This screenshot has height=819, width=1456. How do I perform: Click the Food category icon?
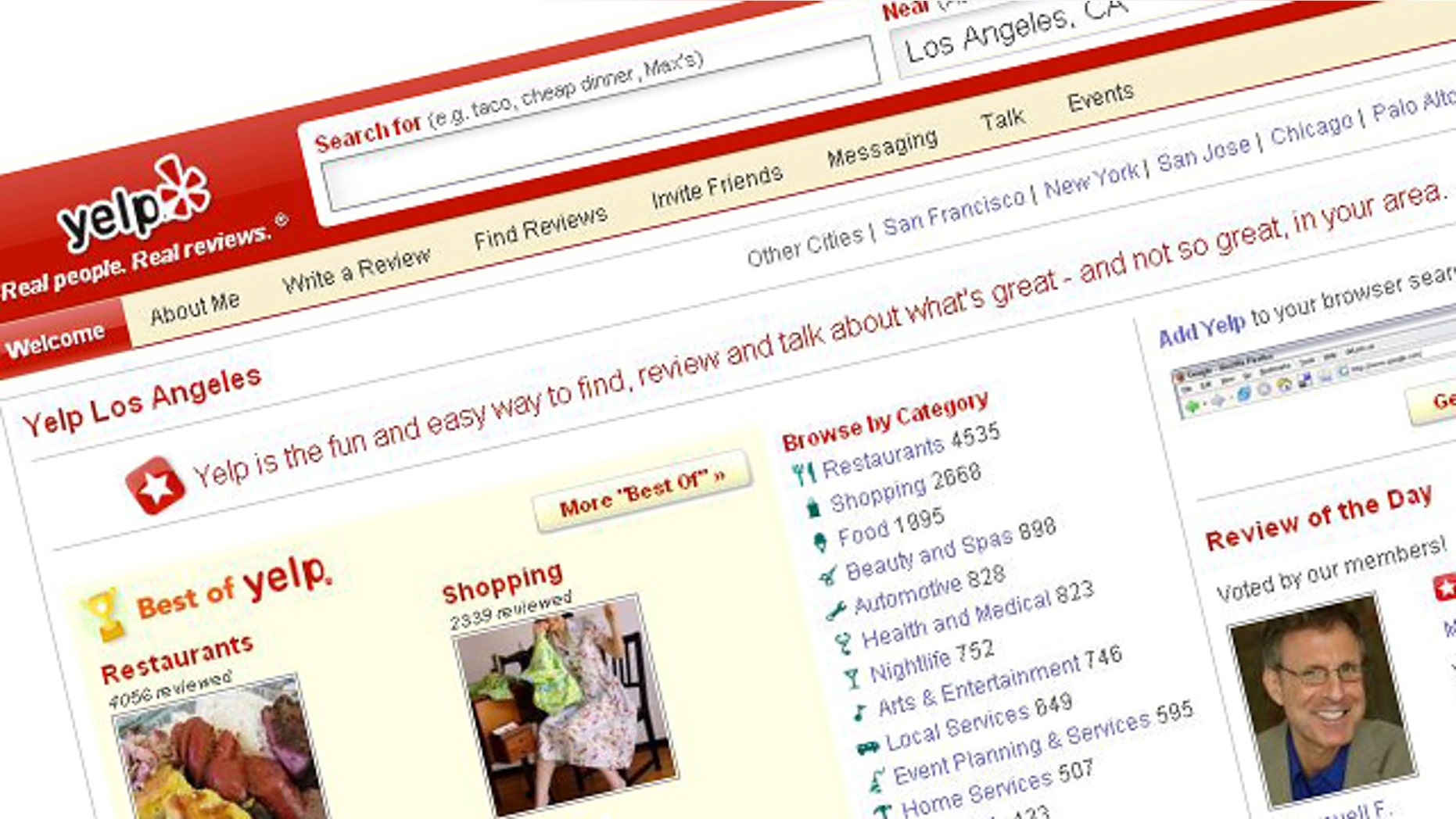(x=820, y=542)
